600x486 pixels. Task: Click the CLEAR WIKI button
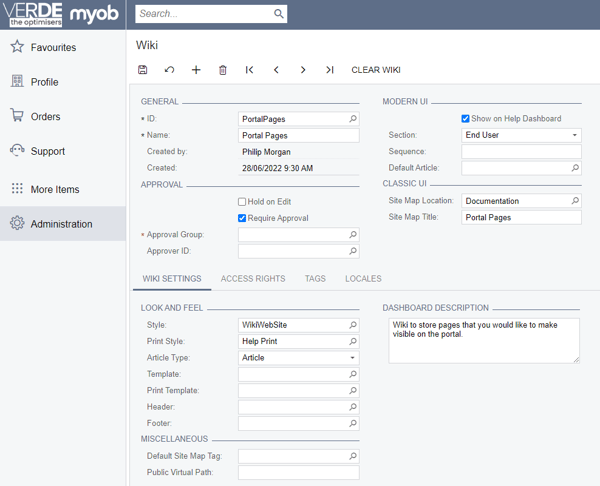pos(376,70)
